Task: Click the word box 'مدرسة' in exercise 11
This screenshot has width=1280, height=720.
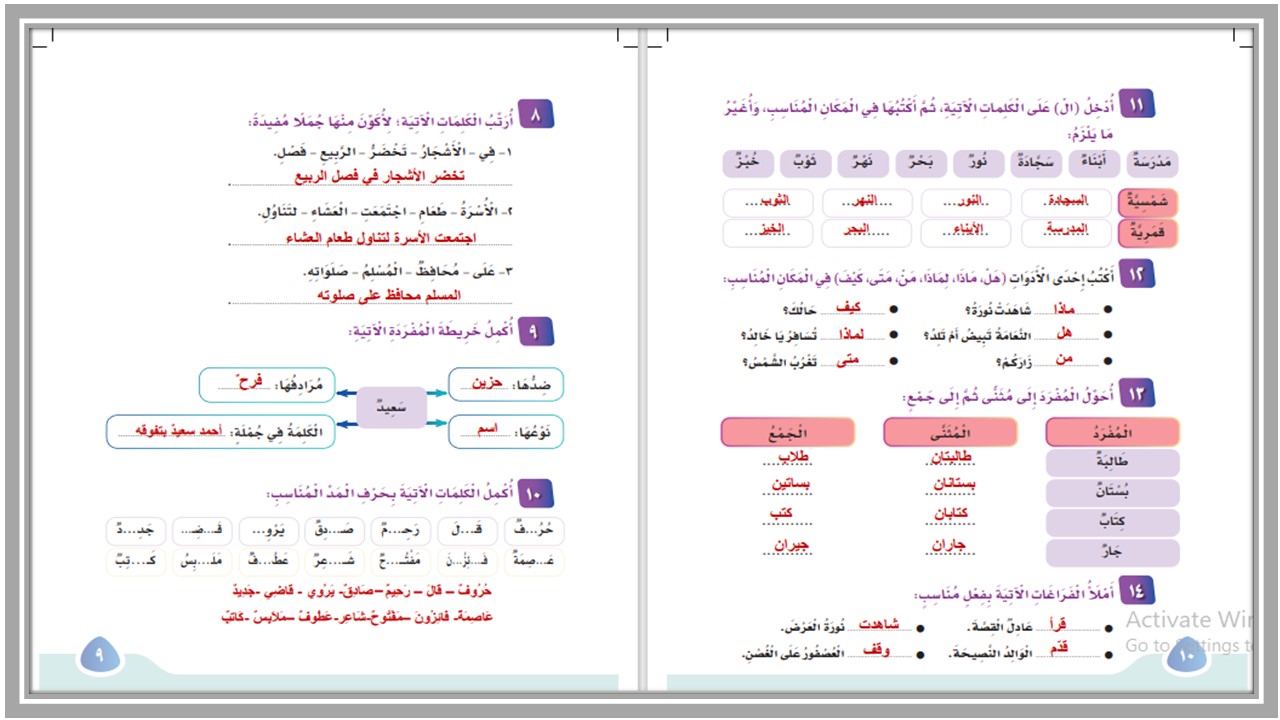Action: pyautogui.click(x=1153, y=162)
